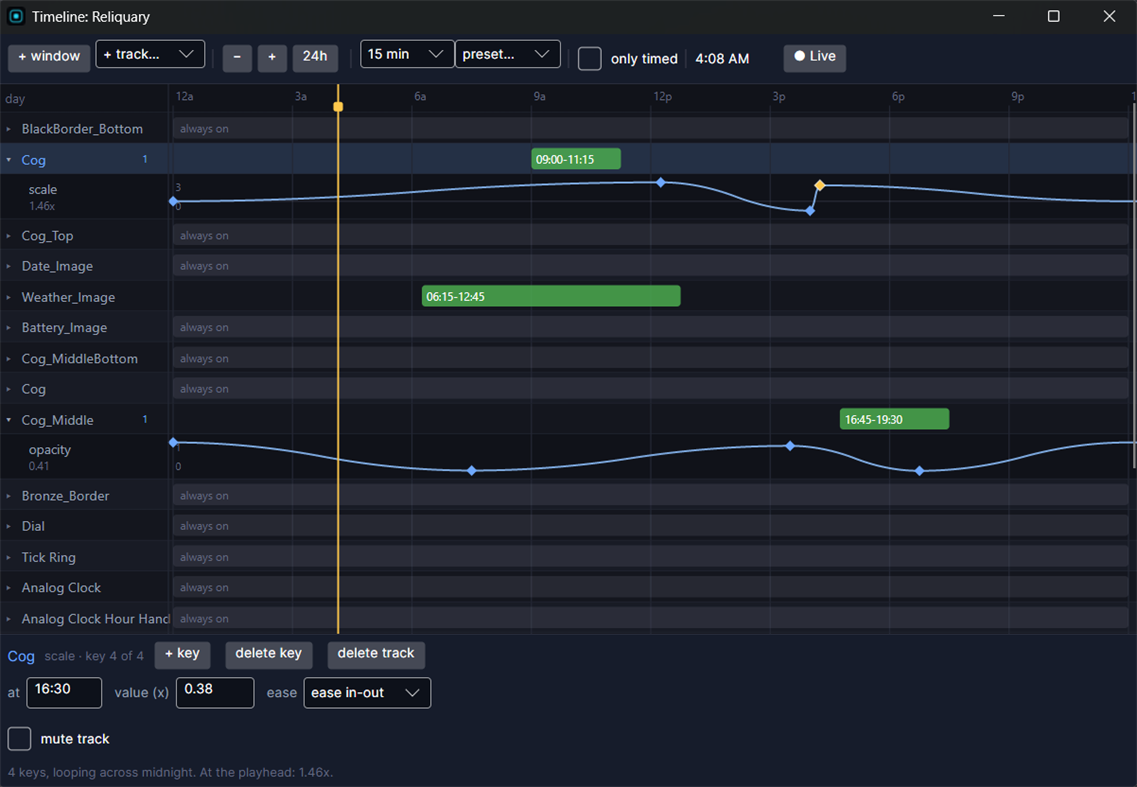The width and height of the screenshot is (1137, 787).
Task: Click the delete track button
Action: [376, 654]
